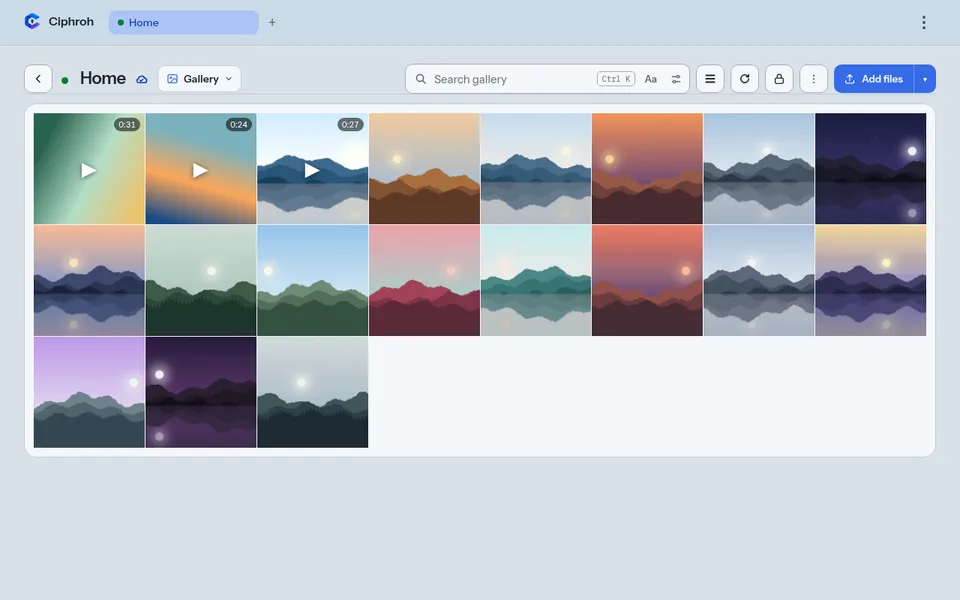Open search filter options sliders icon
960x600 pixels.
(676, 79)
